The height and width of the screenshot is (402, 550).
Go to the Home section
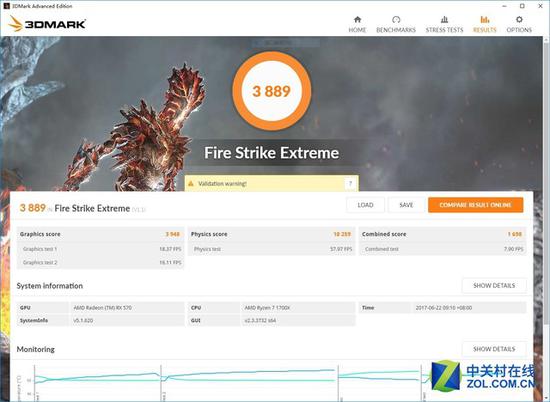(357, 24)
